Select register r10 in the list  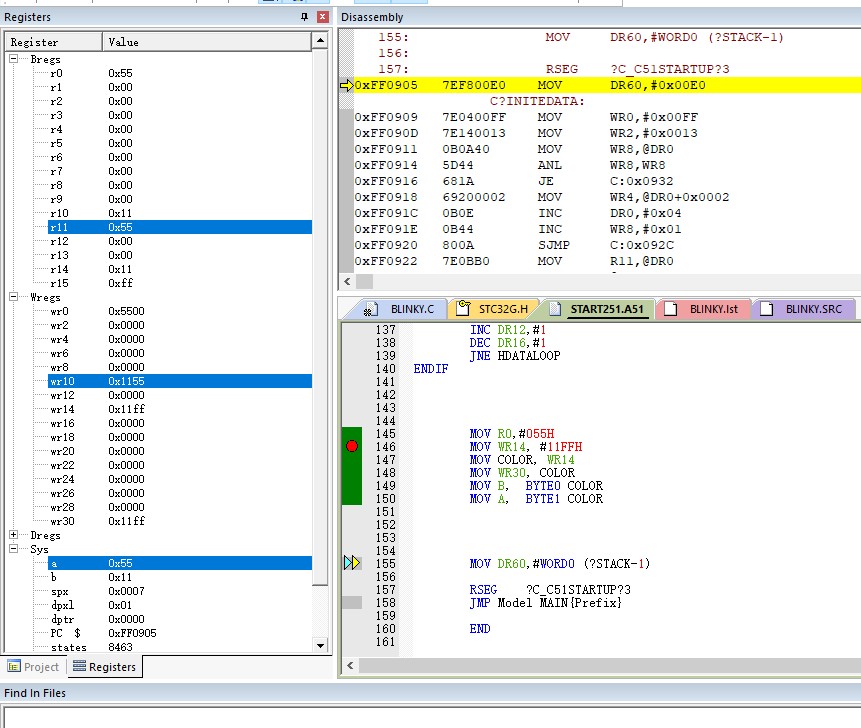pos(59,213)
